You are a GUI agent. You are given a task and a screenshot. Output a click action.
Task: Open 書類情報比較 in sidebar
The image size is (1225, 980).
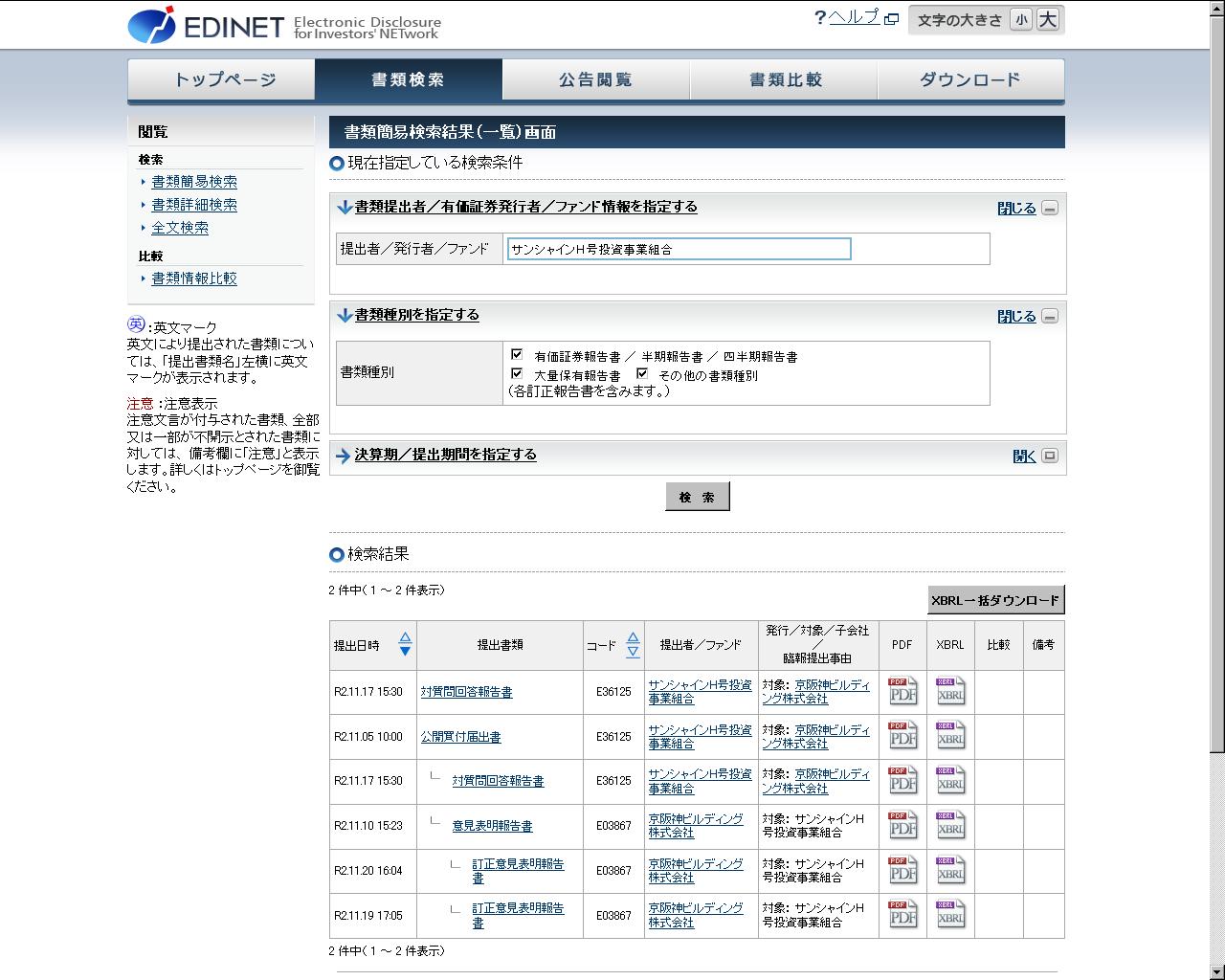click(x=194, y=278)
